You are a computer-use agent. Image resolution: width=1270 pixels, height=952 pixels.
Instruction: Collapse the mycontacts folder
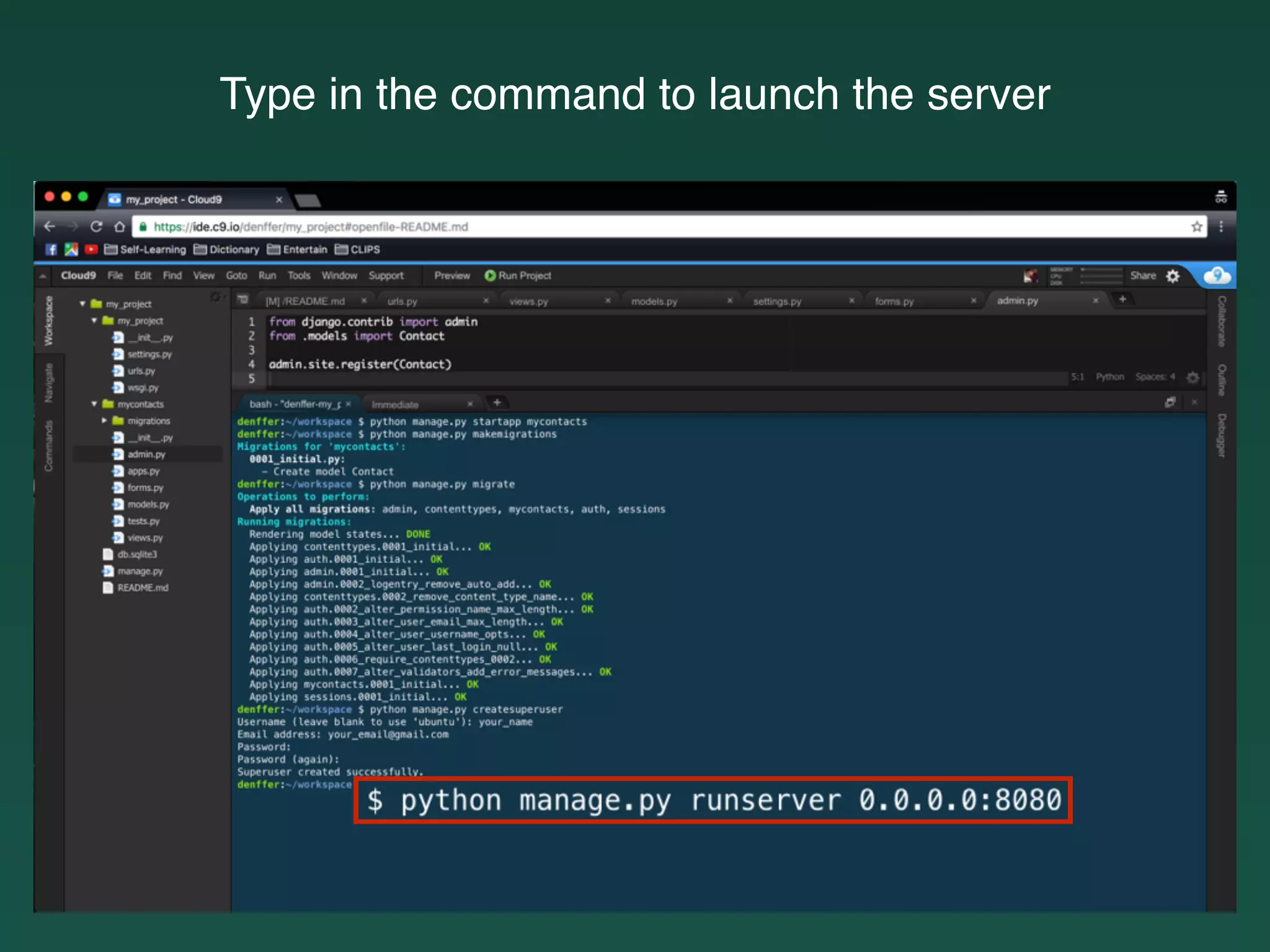point(94,404)
